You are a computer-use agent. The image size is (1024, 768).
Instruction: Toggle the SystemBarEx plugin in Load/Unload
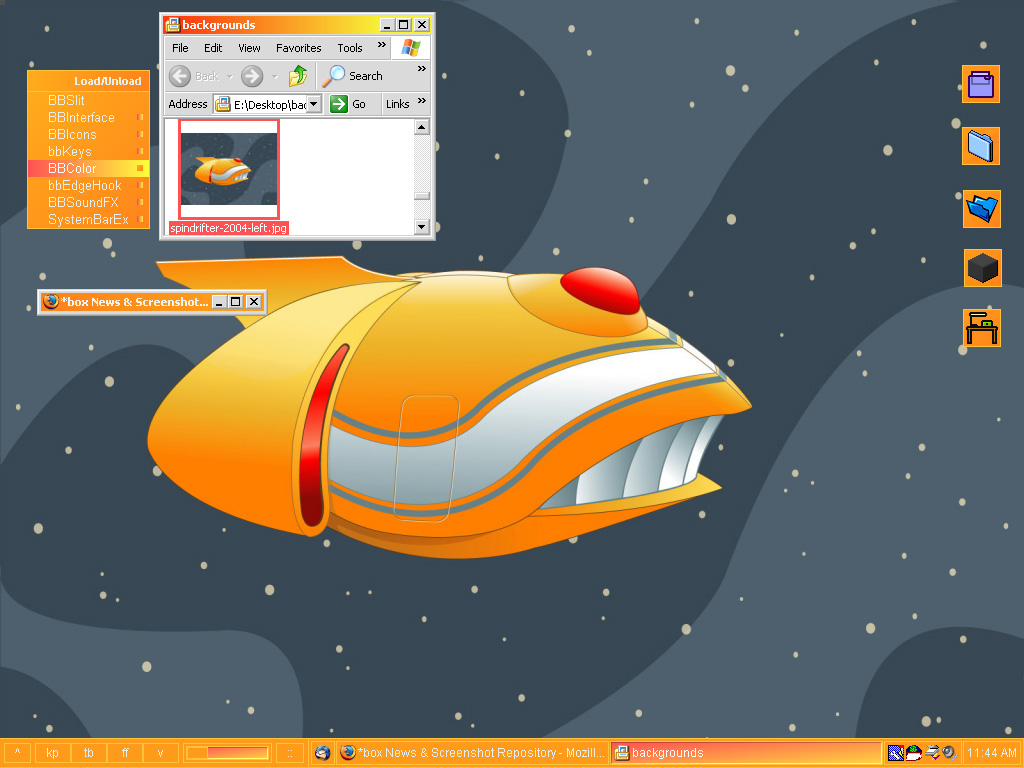[x=89, y=219]
